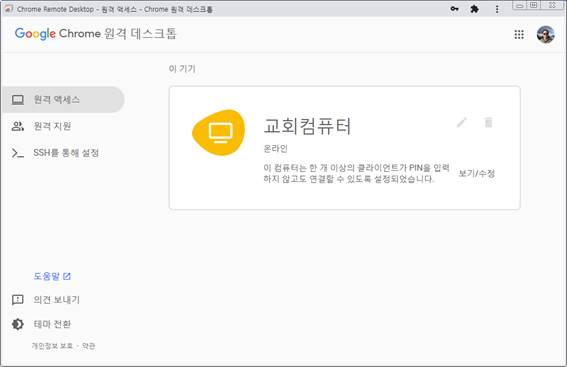Screen dimensions: 567x367
Task: Open the password key icon in title bar
Action: tap(455, 9)
